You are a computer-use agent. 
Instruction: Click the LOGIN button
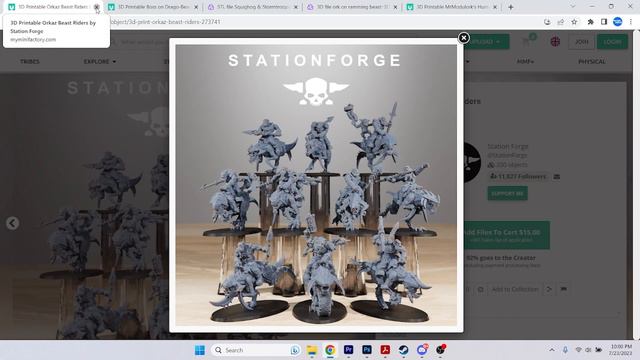612,42
